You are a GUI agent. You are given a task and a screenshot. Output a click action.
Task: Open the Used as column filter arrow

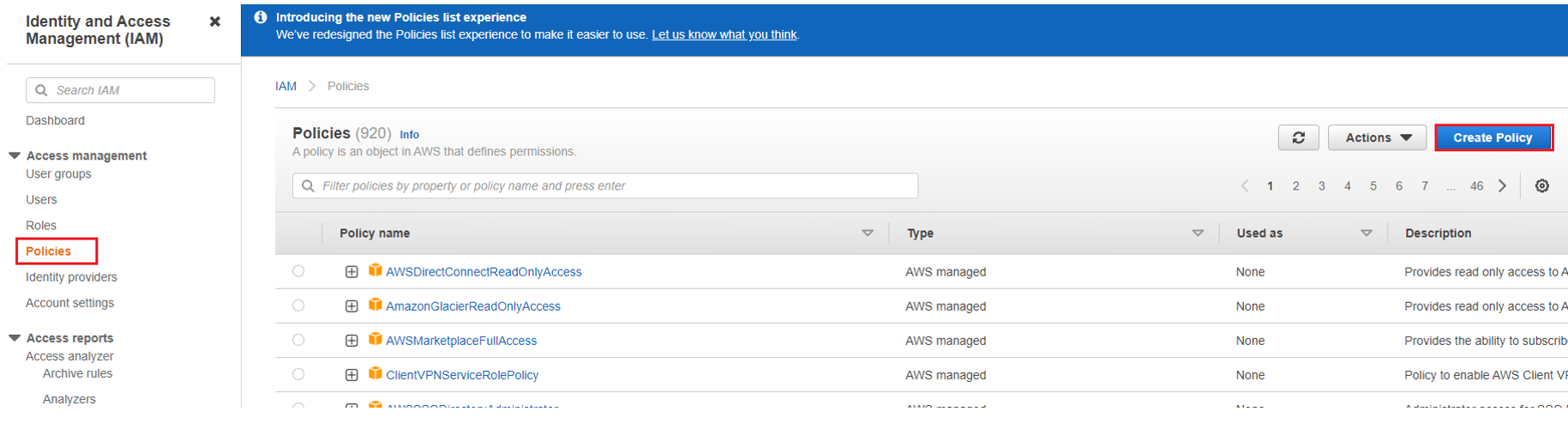(1367, 233)
